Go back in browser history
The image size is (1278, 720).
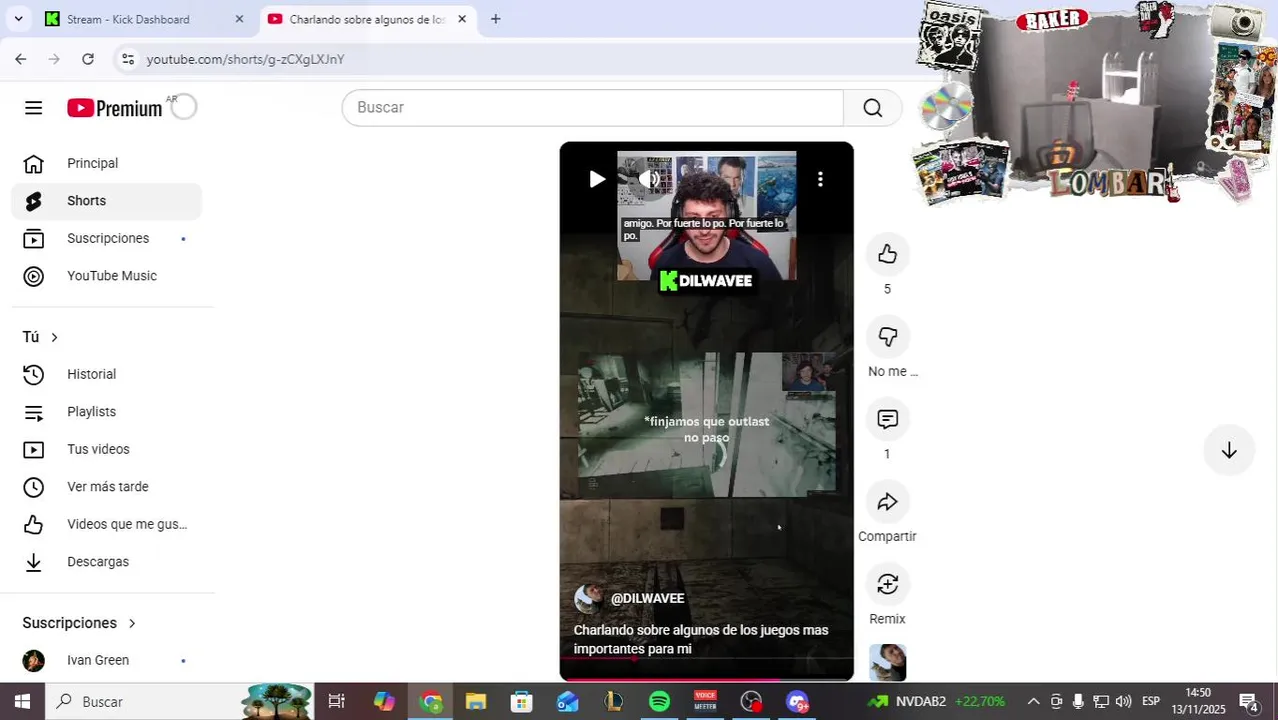pyautogui.click(x=21, y=59)
